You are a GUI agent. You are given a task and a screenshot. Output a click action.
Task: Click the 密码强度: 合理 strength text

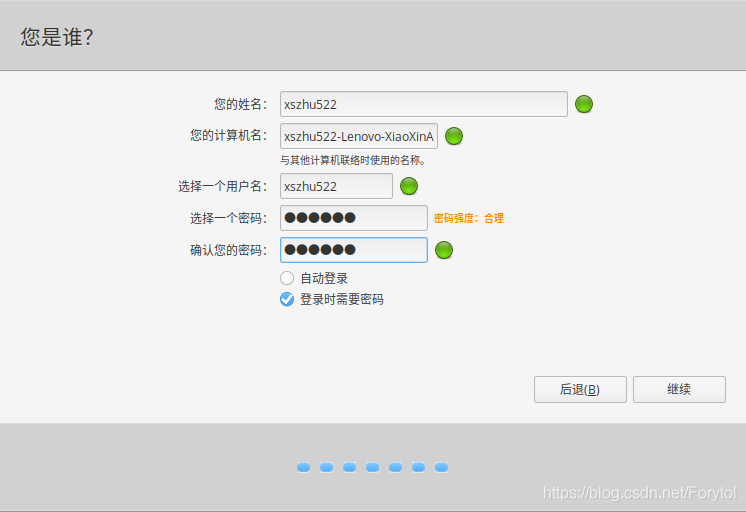click(x=469, y=218)
